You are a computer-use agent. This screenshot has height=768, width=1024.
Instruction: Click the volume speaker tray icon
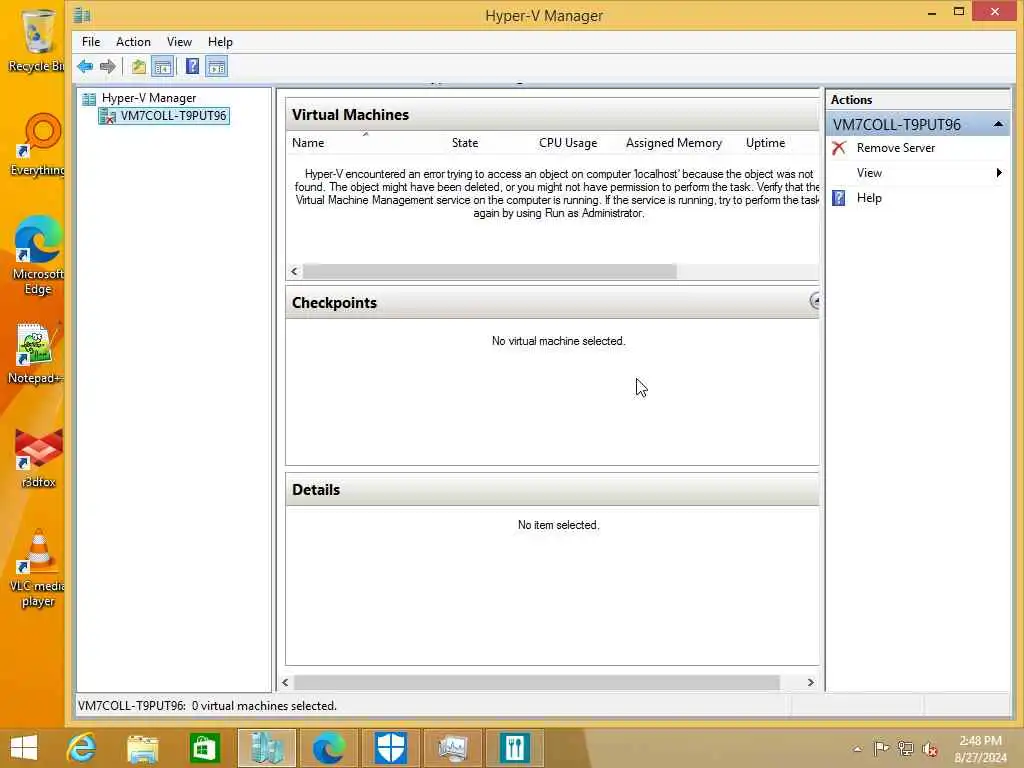click(x=930, y=749)
